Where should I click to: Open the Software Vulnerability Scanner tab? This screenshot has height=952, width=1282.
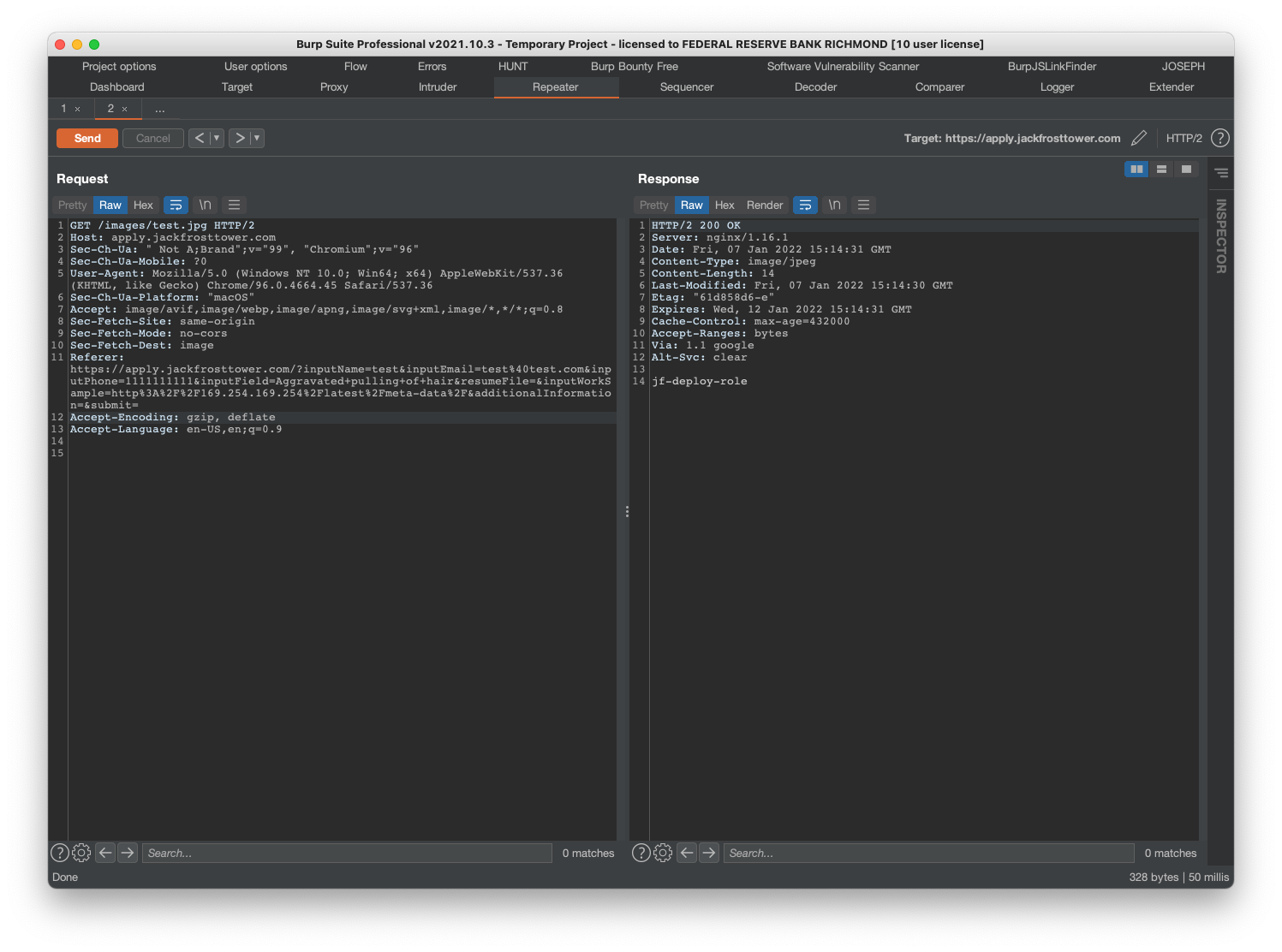pyautogui.click(x=843, y=67)
